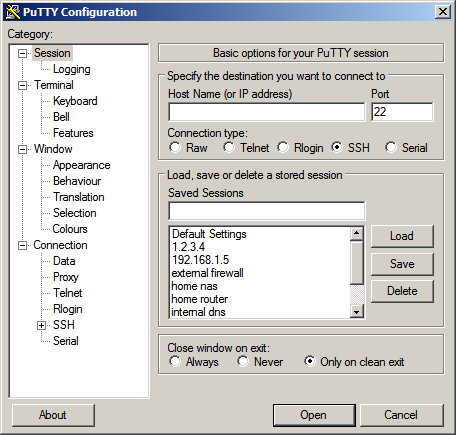Expand the SSH tree node
The width and height of the screenshot is (456, 435).
tap(41, 325)
